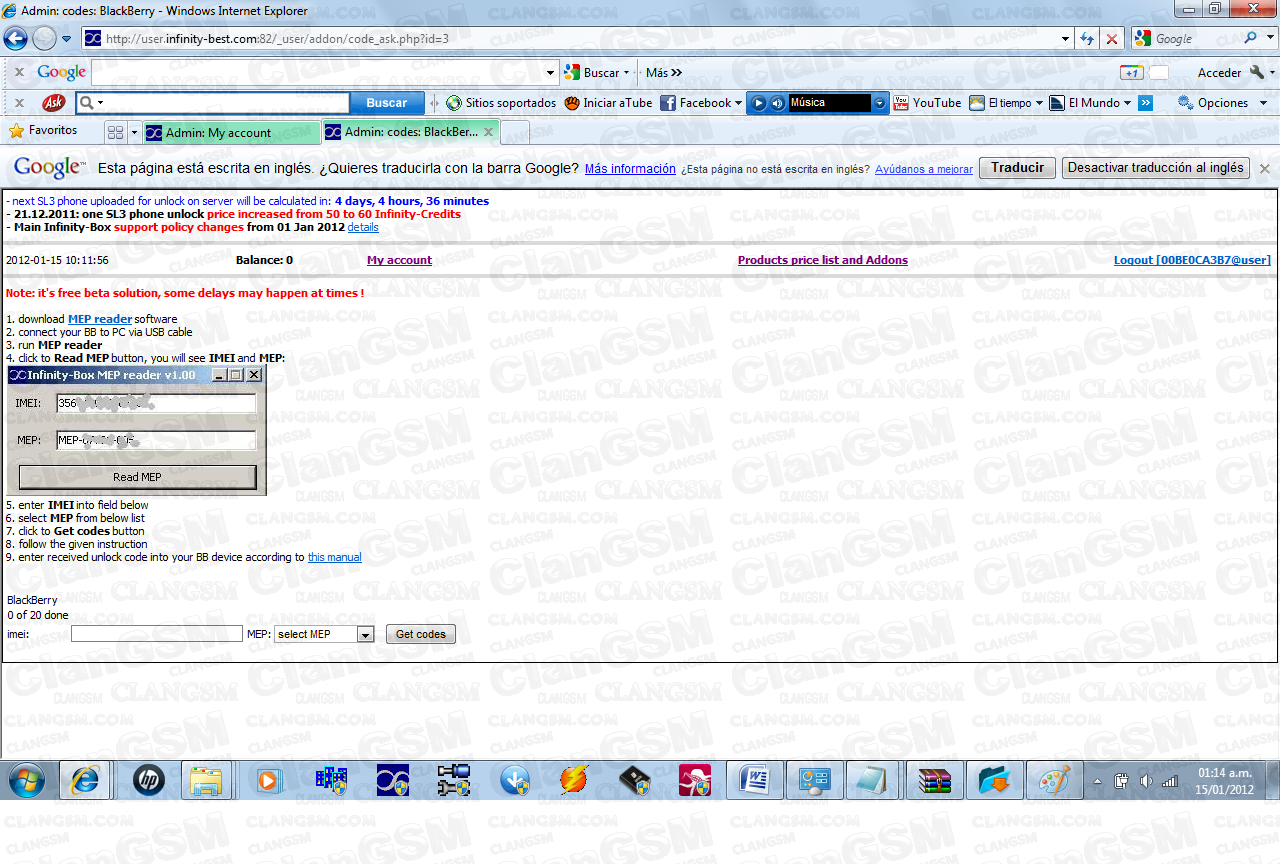The width and height of the screenshot is (1280, 864).
Task: Expand more Ask toolbar items chevron
Action: (1146, 103)
